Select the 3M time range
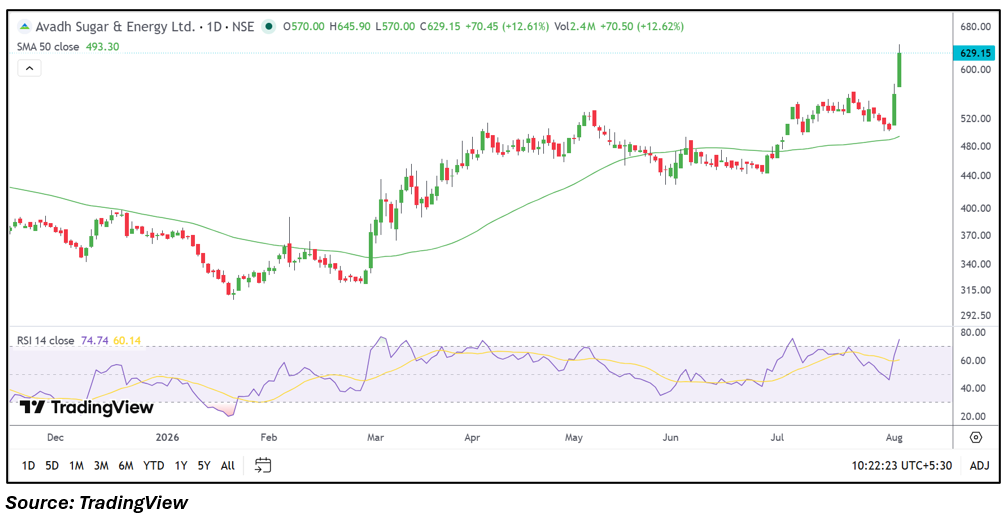Screen dimensions: 1003x520 pos(101,466)
